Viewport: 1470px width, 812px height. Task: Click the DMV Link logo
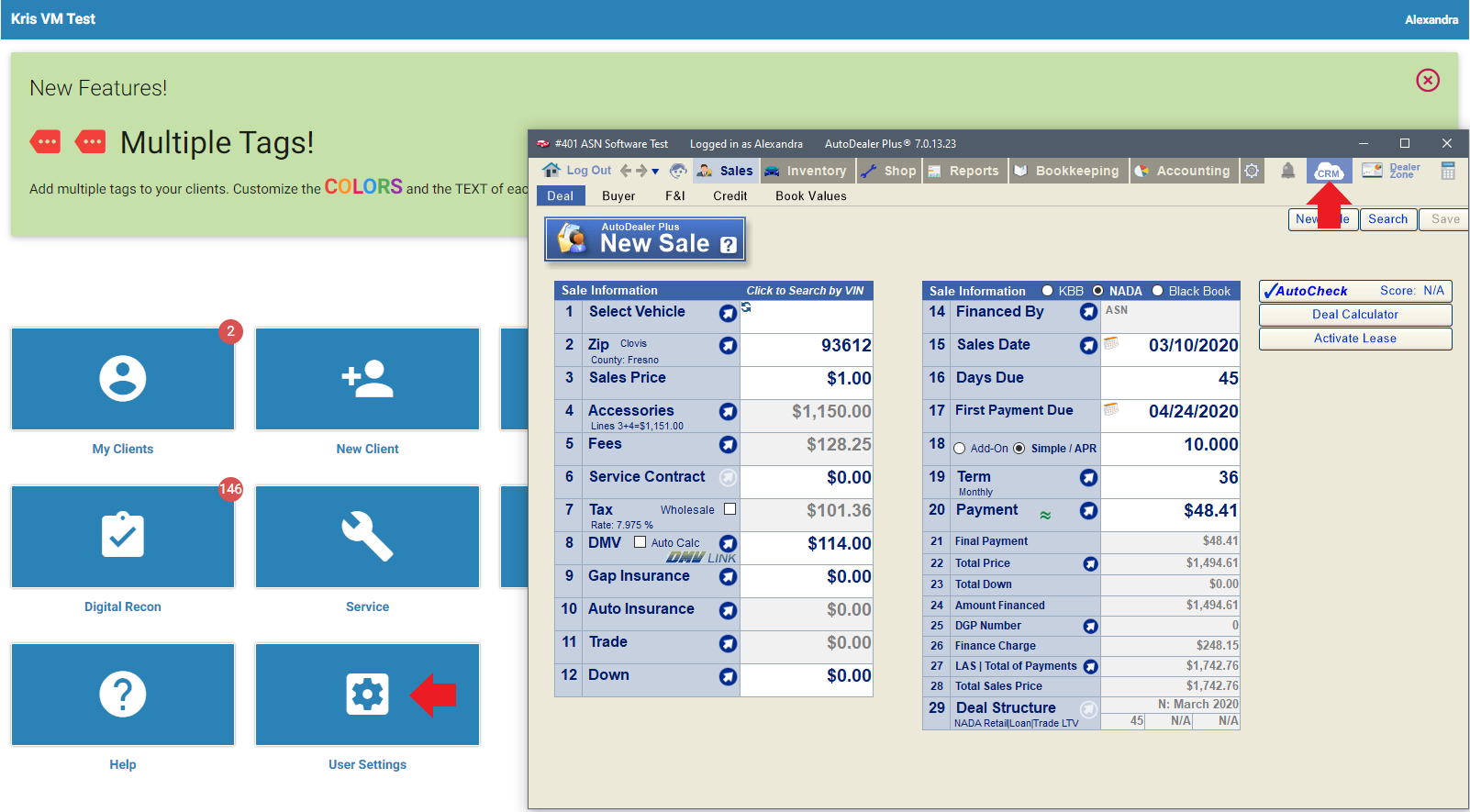(x=701, y=558)
